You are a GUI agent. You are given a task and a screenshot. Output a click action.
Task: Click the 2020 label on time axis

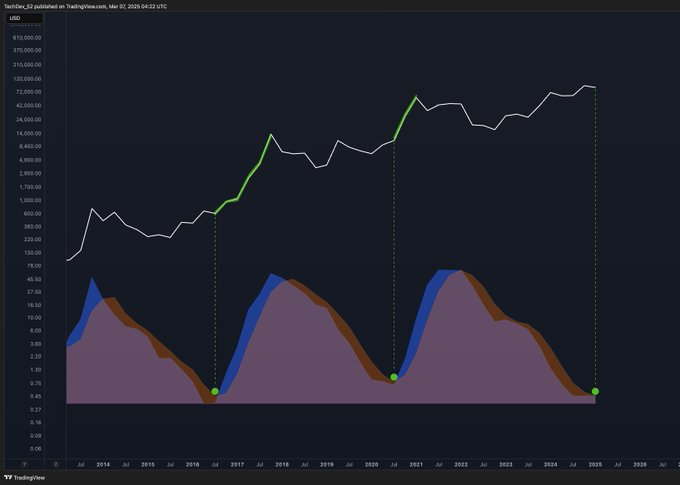[371, 464]
